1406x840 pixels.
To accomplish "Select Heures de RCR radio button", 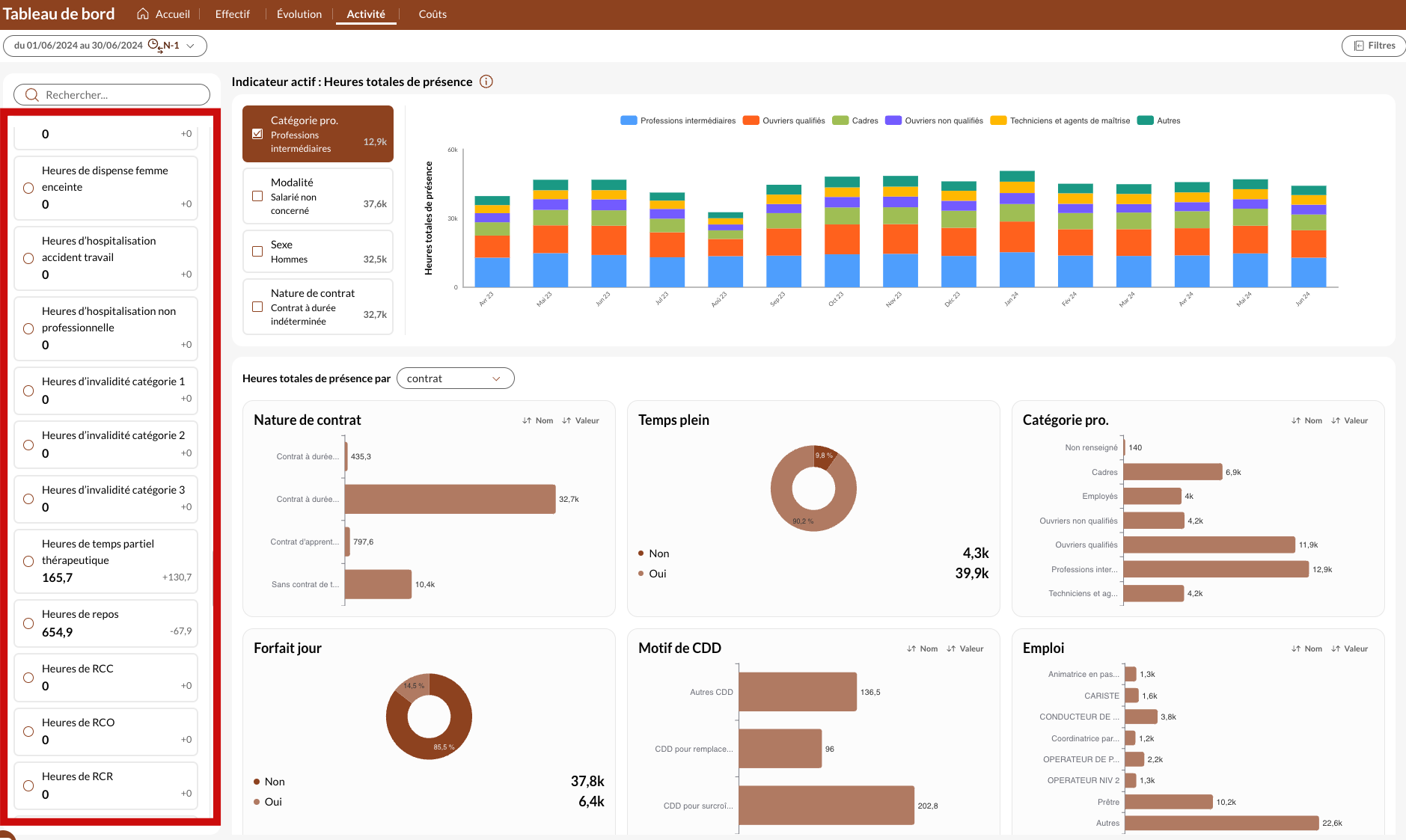I will click(28, 785).
